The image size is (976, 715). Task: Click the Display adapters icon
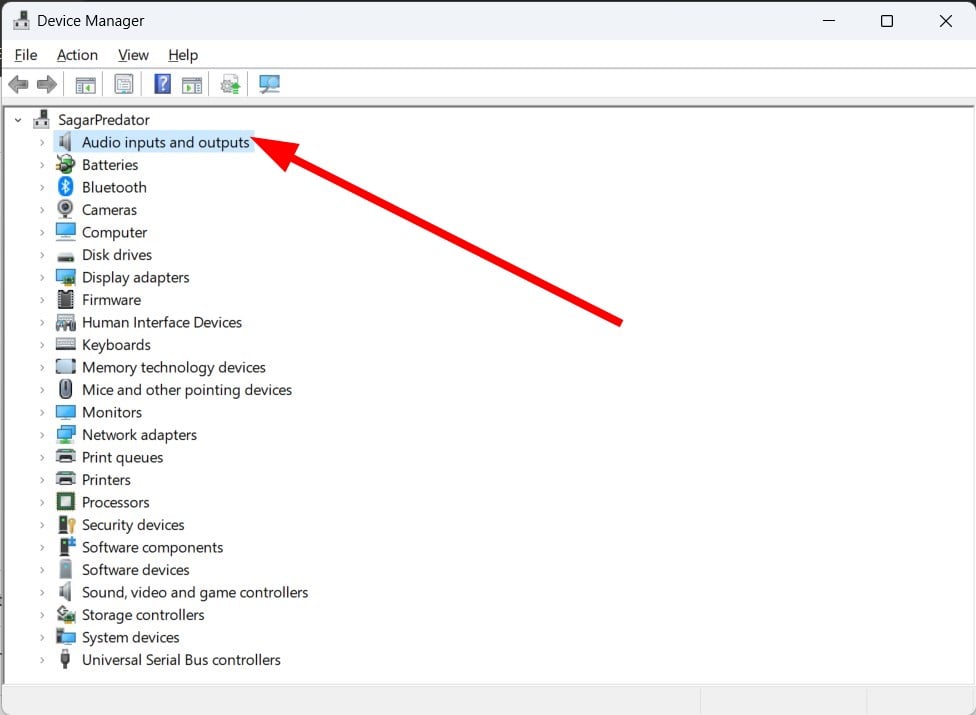coord(65,277)
